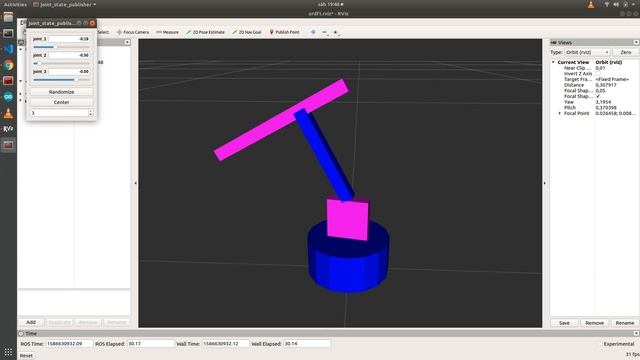Click Remove in the Views panel

(594, 323)
